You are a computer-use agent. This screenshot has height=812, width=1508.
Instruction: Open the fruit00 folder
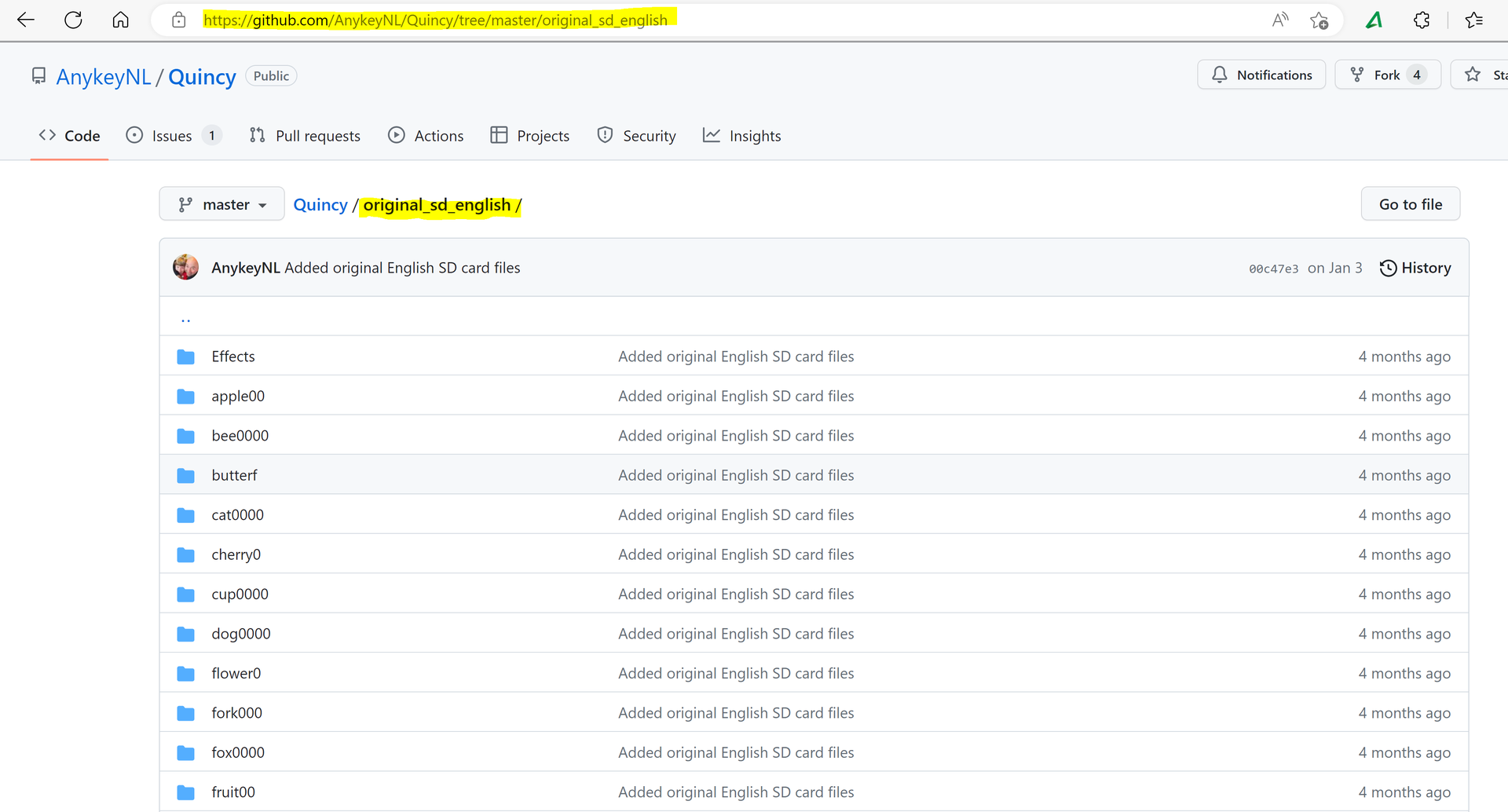233,792
